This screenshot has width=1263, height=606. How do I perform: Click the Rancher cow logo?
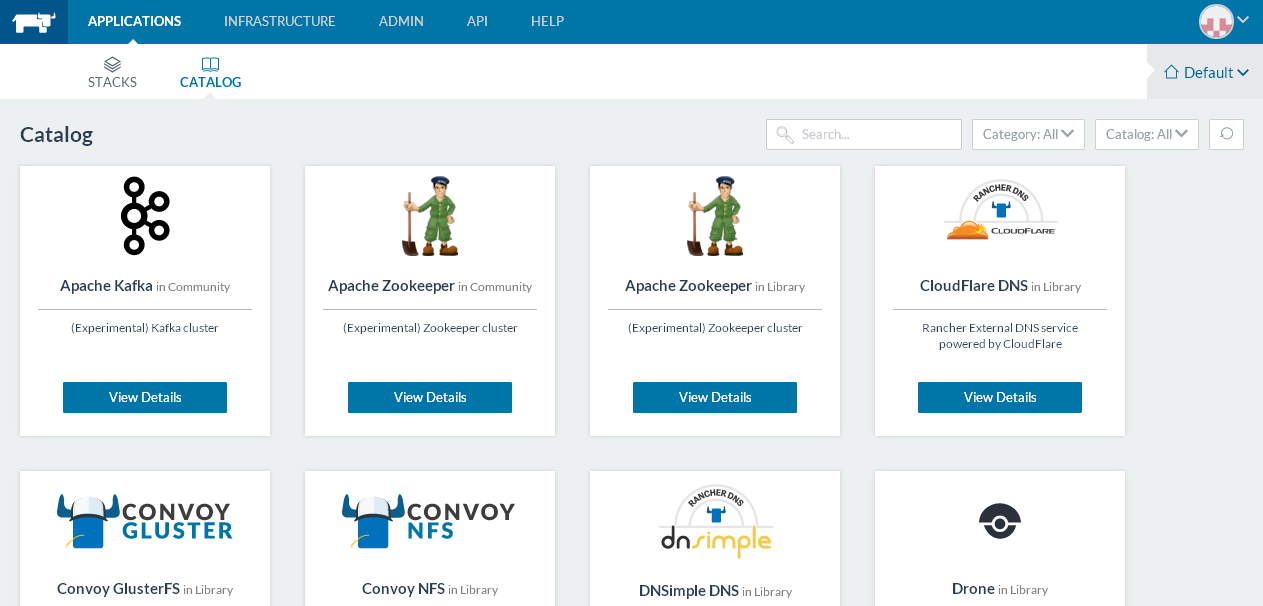(x=33, y=22)
